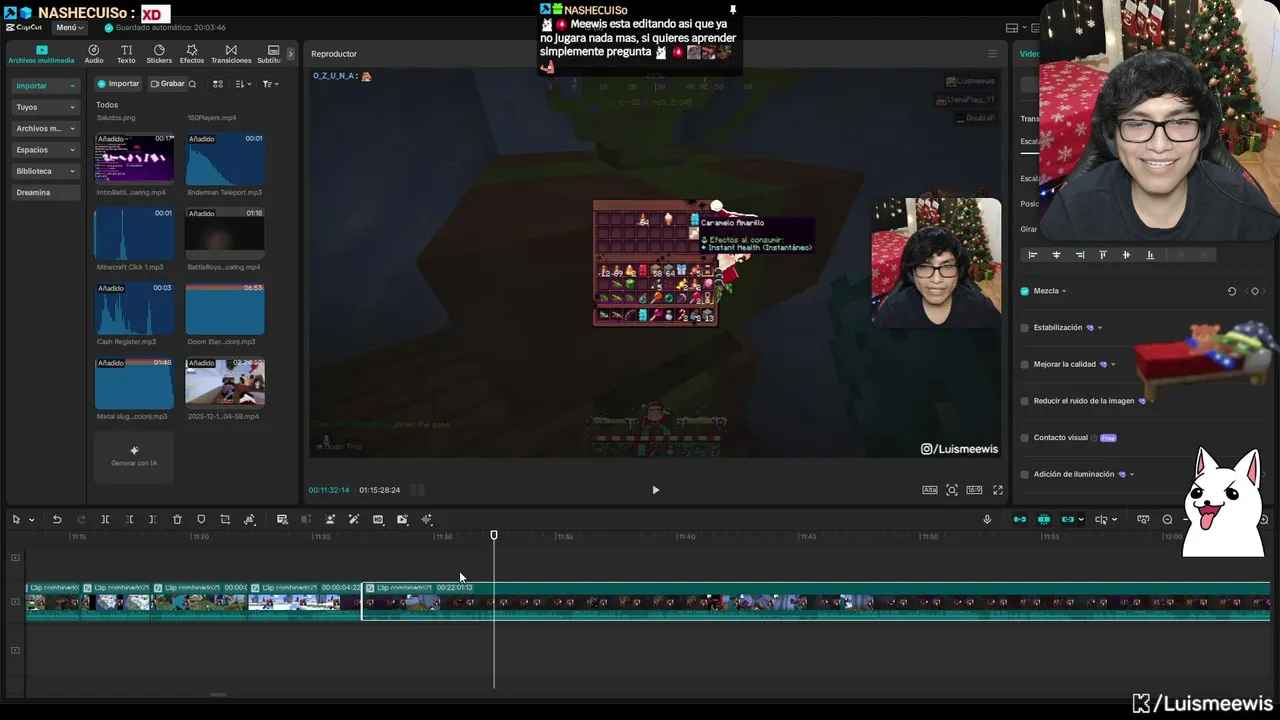
Task: Align to bottom with the alignment icon
Action: tap(1150, 255)
